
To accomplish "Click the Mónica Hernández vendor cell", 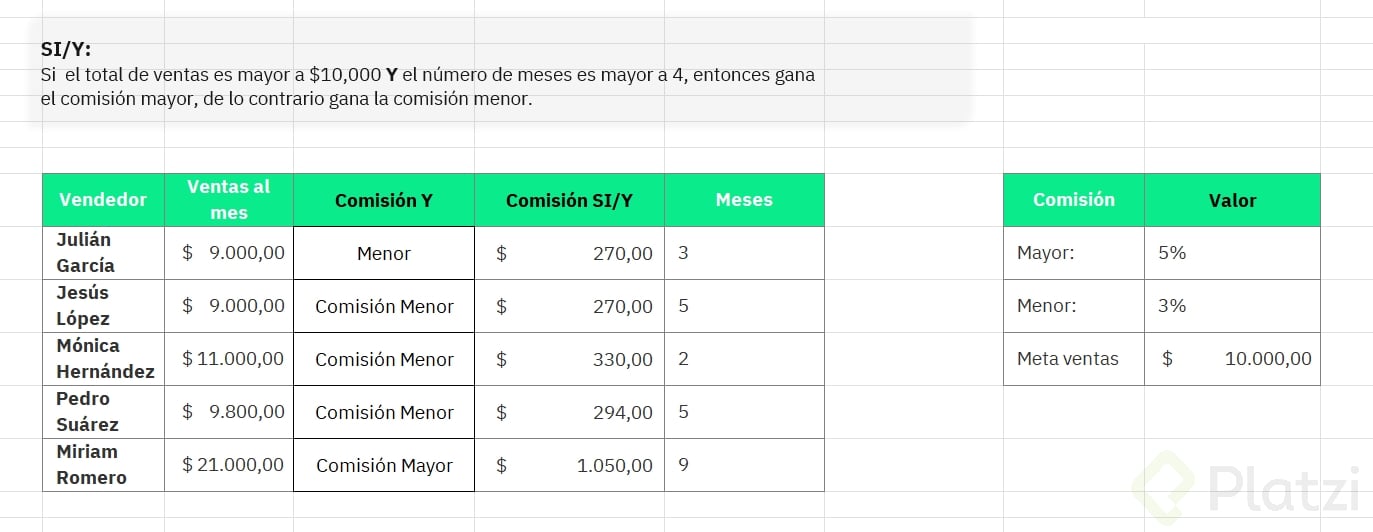I will tap(103, 359).
